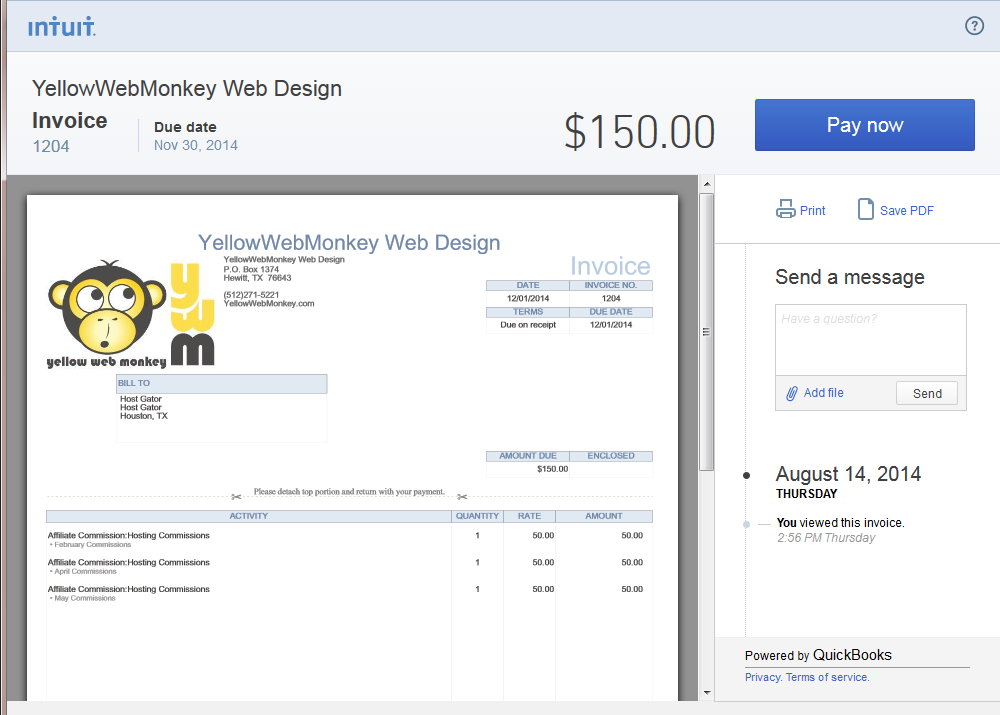Click the viewed-invoice timeline dot

point(746,524)
